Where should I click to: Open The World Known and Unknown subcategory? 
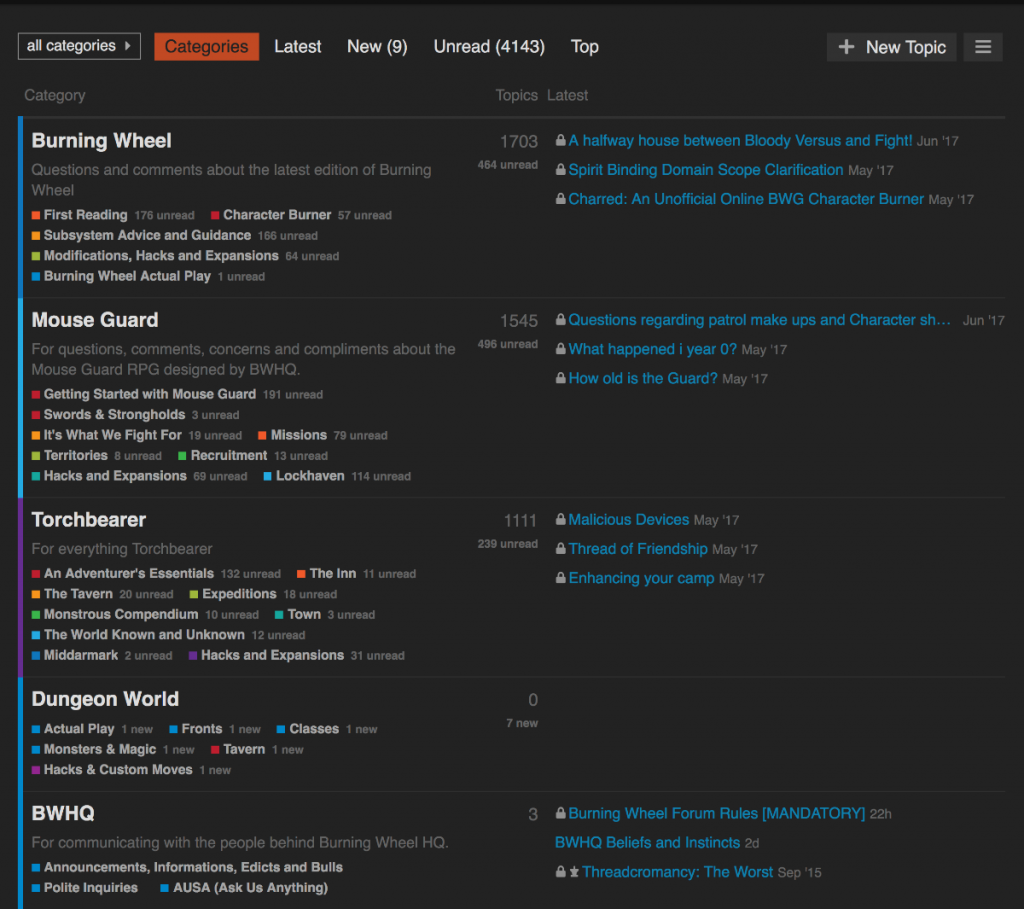click(x=144, y=635)
